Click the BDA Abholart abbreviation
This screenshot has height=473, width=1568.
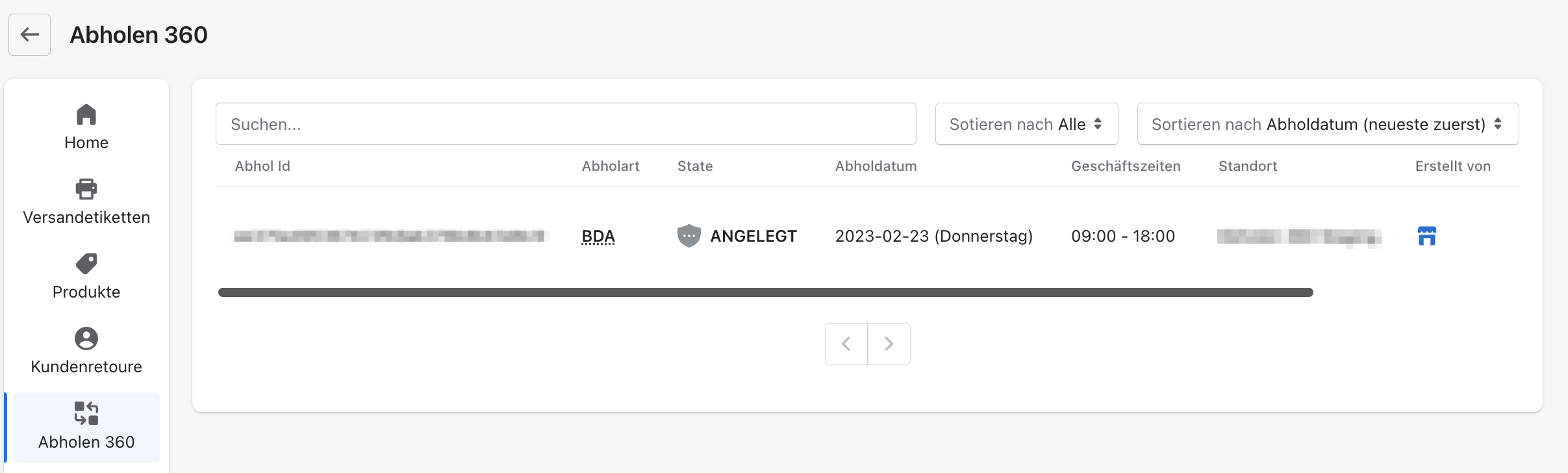(598, 236)
